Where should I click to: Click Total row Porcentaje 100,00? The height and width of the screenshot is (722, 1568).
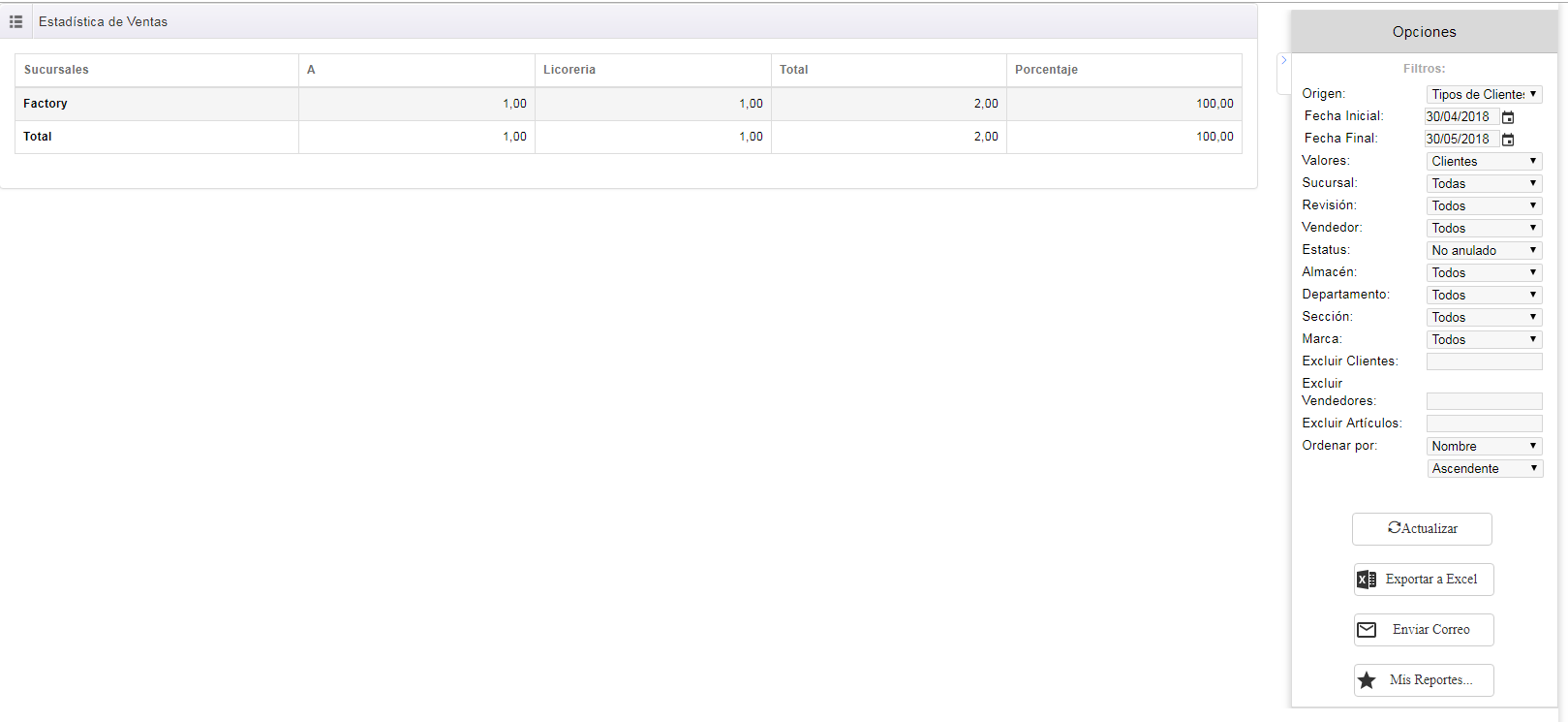pyautogui.click(x=1214, y=137)
